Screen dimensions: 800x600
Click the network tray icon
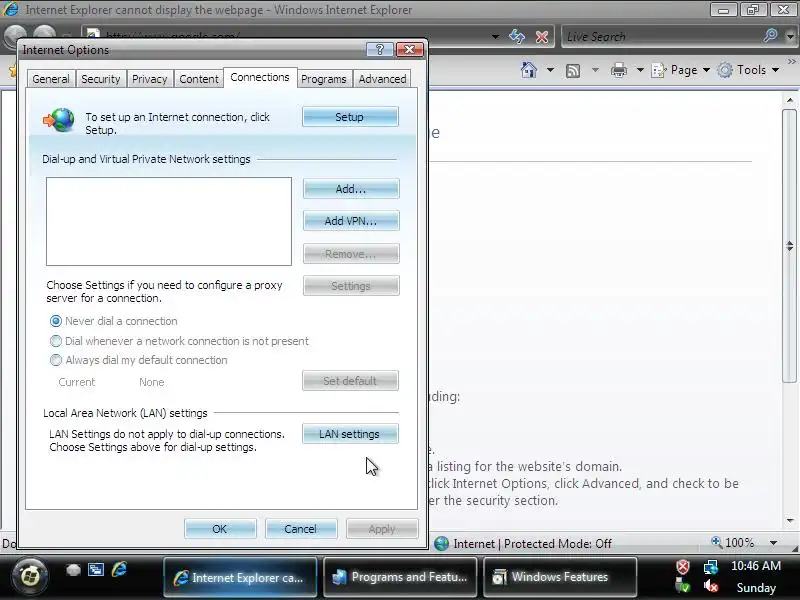pyautogui.click(x=711, y=566)
